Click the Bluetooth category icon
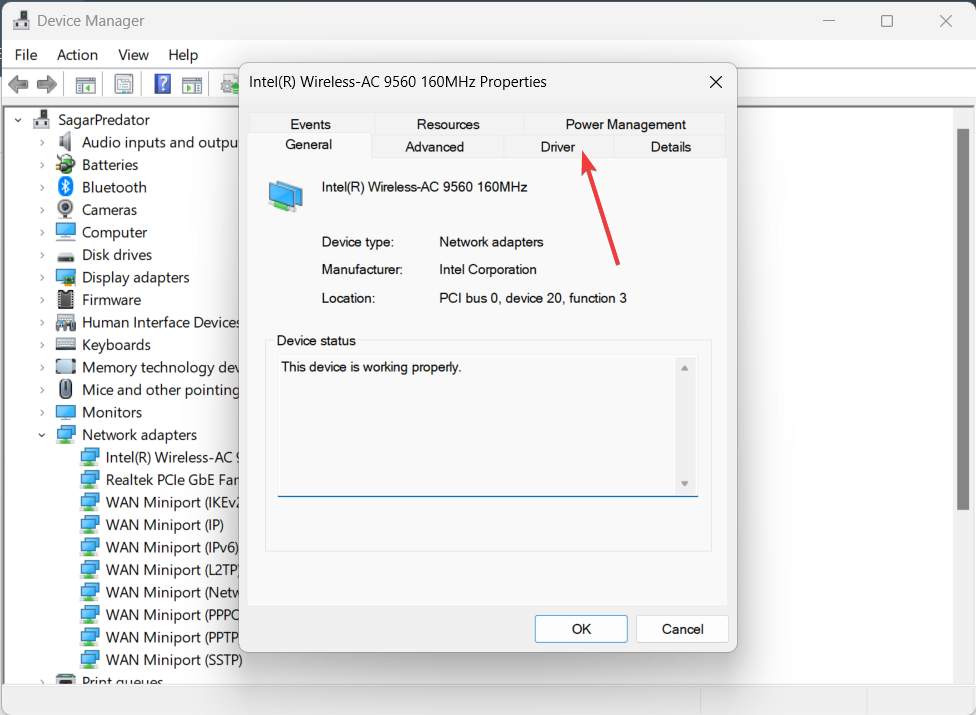 pos(65,187)
